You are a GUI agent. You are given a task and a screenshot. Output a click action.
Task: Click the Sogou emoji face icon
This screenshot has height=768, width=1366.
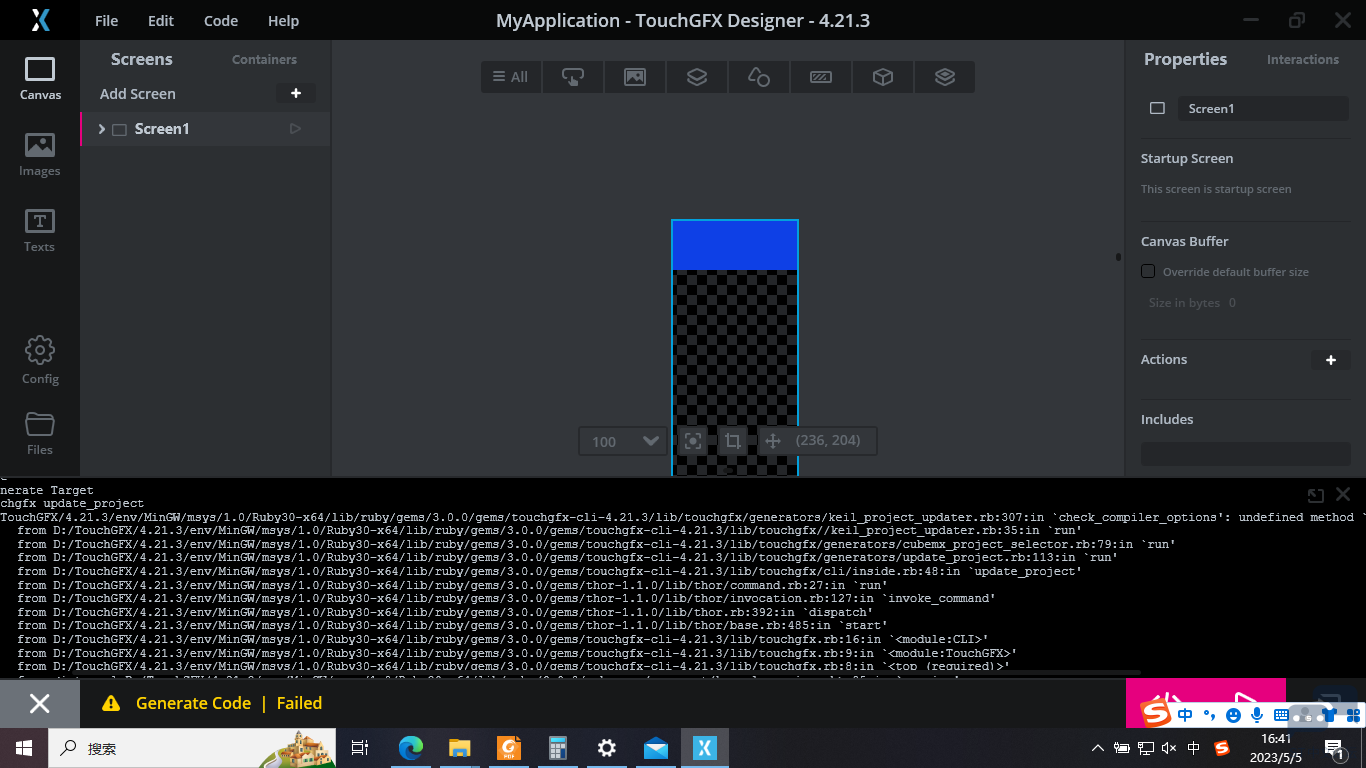click(1233, 715)
